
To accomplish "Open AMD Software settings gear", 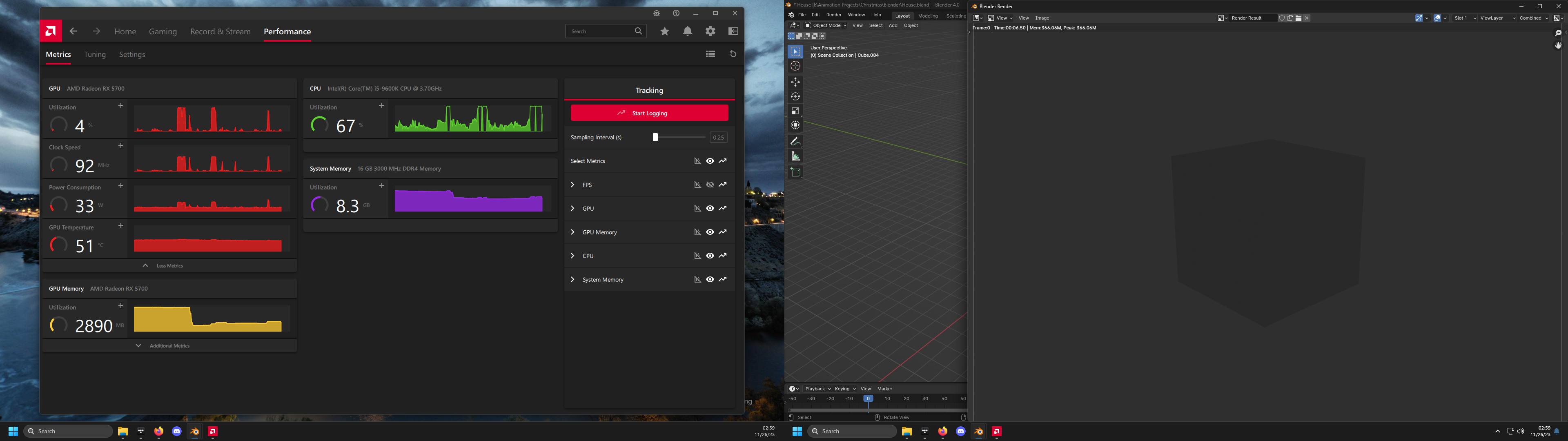I will (x=710, y=31).
